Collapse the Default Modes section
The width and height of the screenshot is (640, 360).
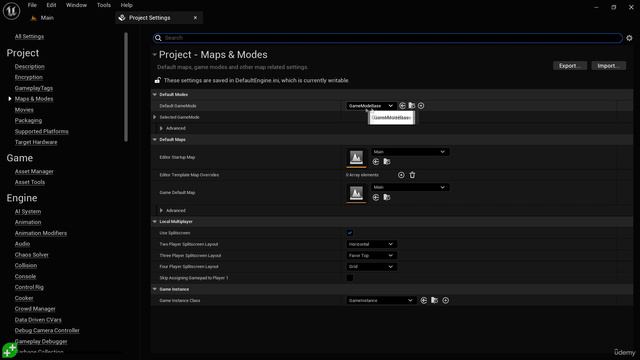[x=155, y=94]
